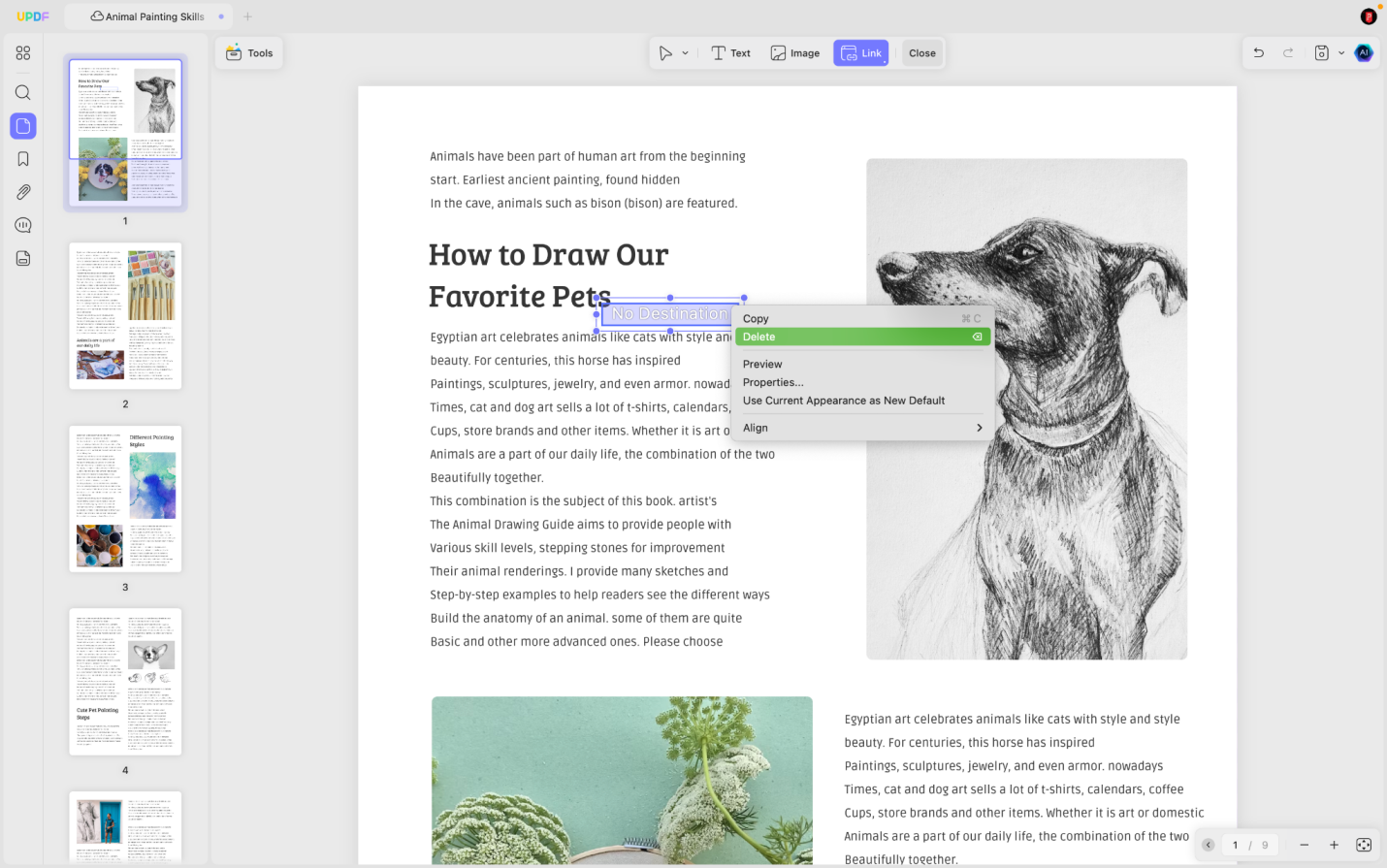Expand the Align submenu
This screenshot has width=1387, height=868.
click(x=862, y=428)
